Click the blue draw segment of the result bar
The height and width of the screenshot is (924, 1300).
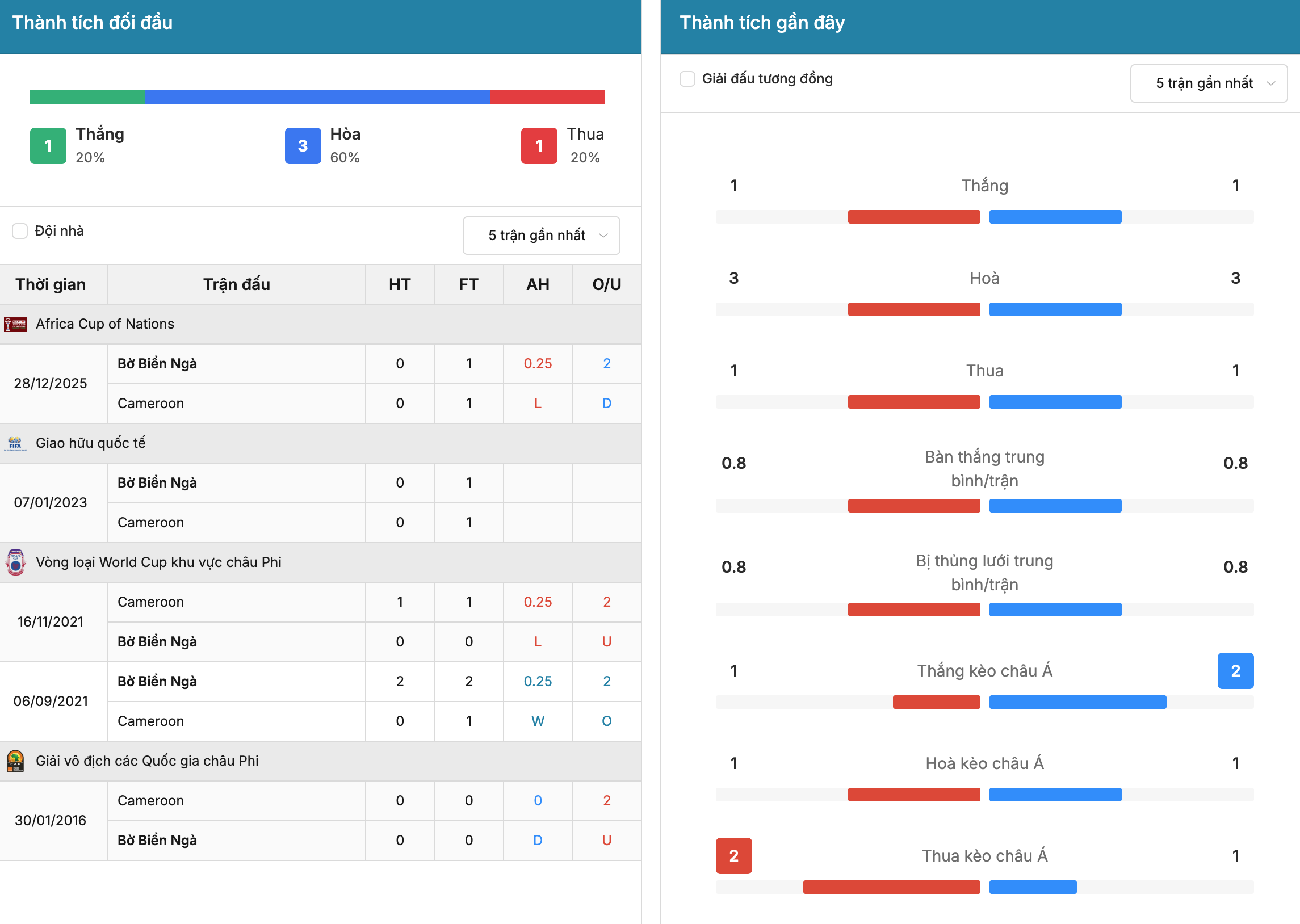point(317,97)
